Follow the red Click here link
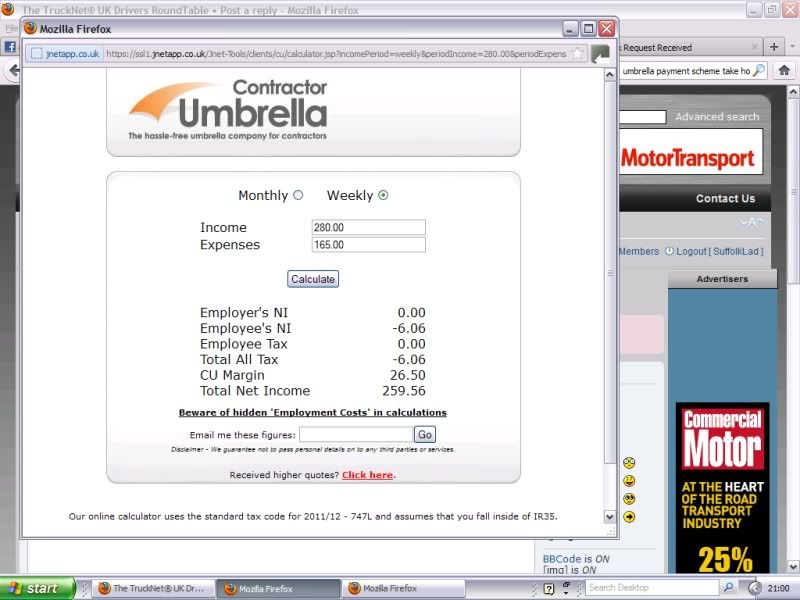 coord(367,475)
